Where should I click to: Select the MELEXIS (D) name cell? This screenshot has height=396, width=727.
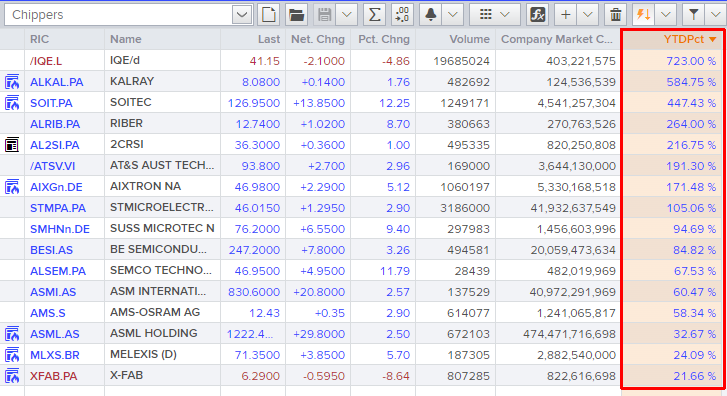click(163, 355)
